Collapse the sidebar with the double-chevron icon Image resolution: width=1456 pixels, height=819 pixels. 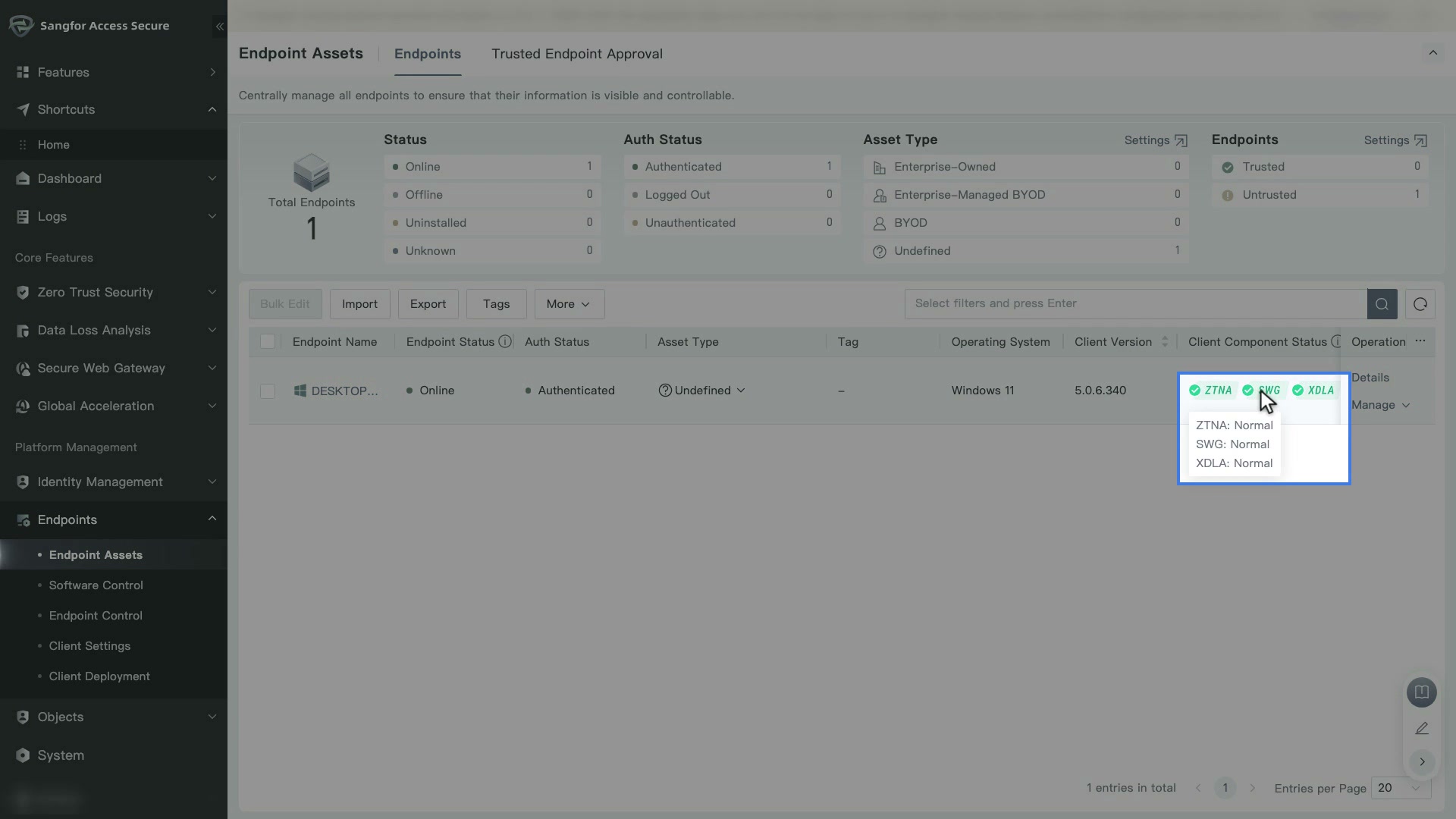(219, 26)
